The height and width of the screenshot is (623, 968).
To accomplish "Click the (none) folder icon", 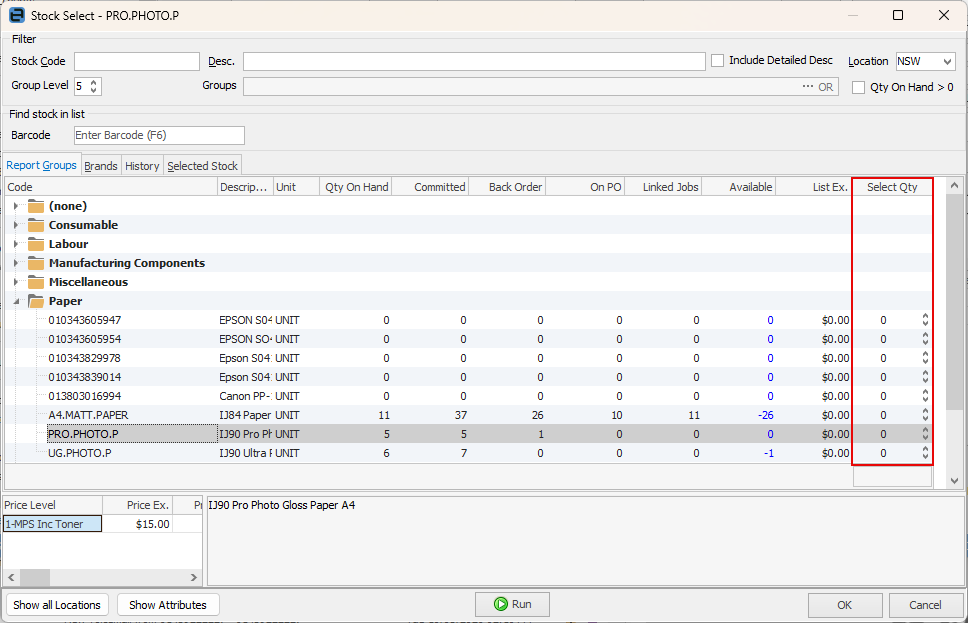I will [x=36, y=206].
